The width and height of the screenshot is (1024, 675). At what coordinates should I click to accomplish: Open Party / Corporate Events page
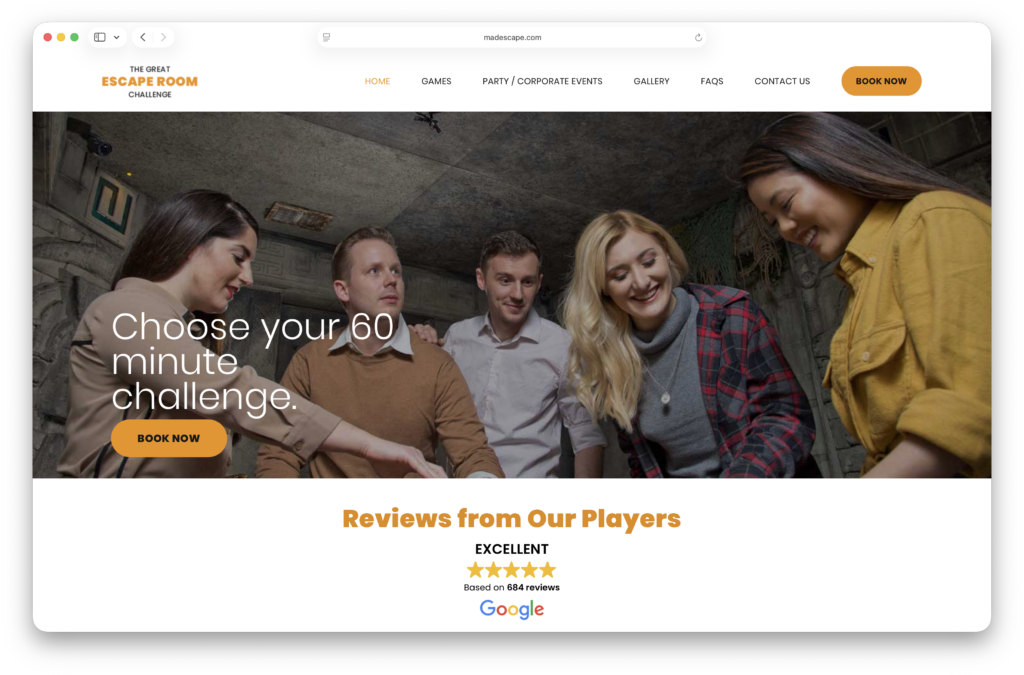tap(542, 81)
